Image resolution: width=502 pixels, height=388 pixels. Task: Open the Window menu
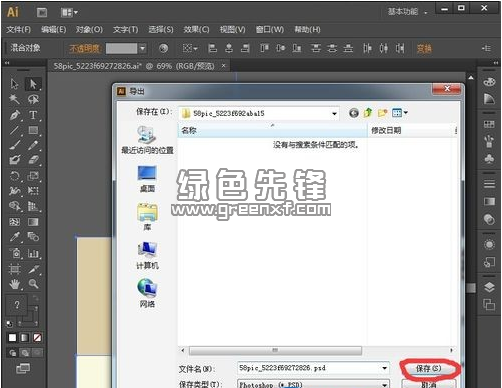269,30
